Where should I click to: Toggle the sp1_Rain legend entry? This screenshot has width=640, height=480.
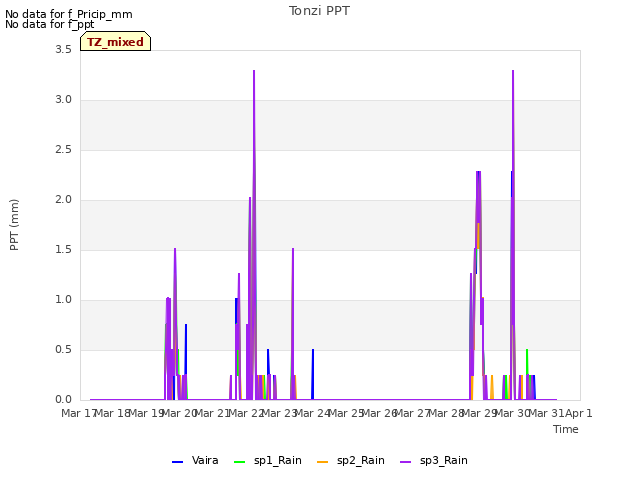(268, 461)
